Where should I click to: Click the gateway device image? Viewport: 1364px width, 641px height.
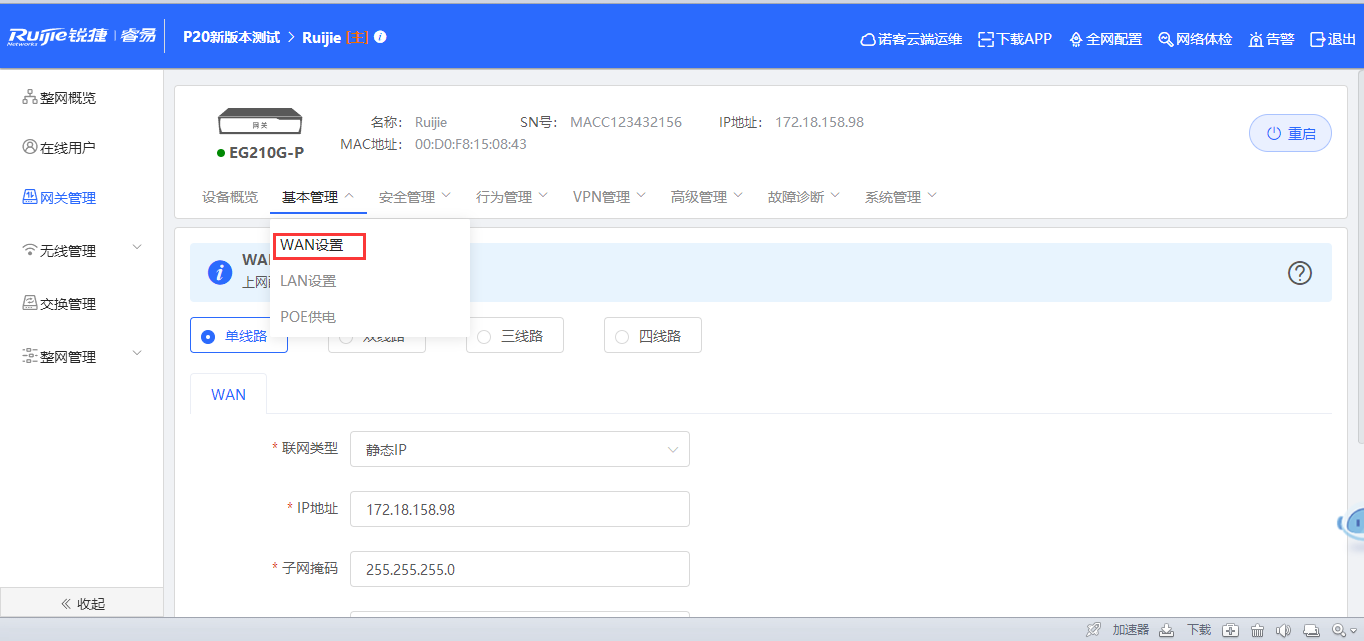tap(260, 123)
